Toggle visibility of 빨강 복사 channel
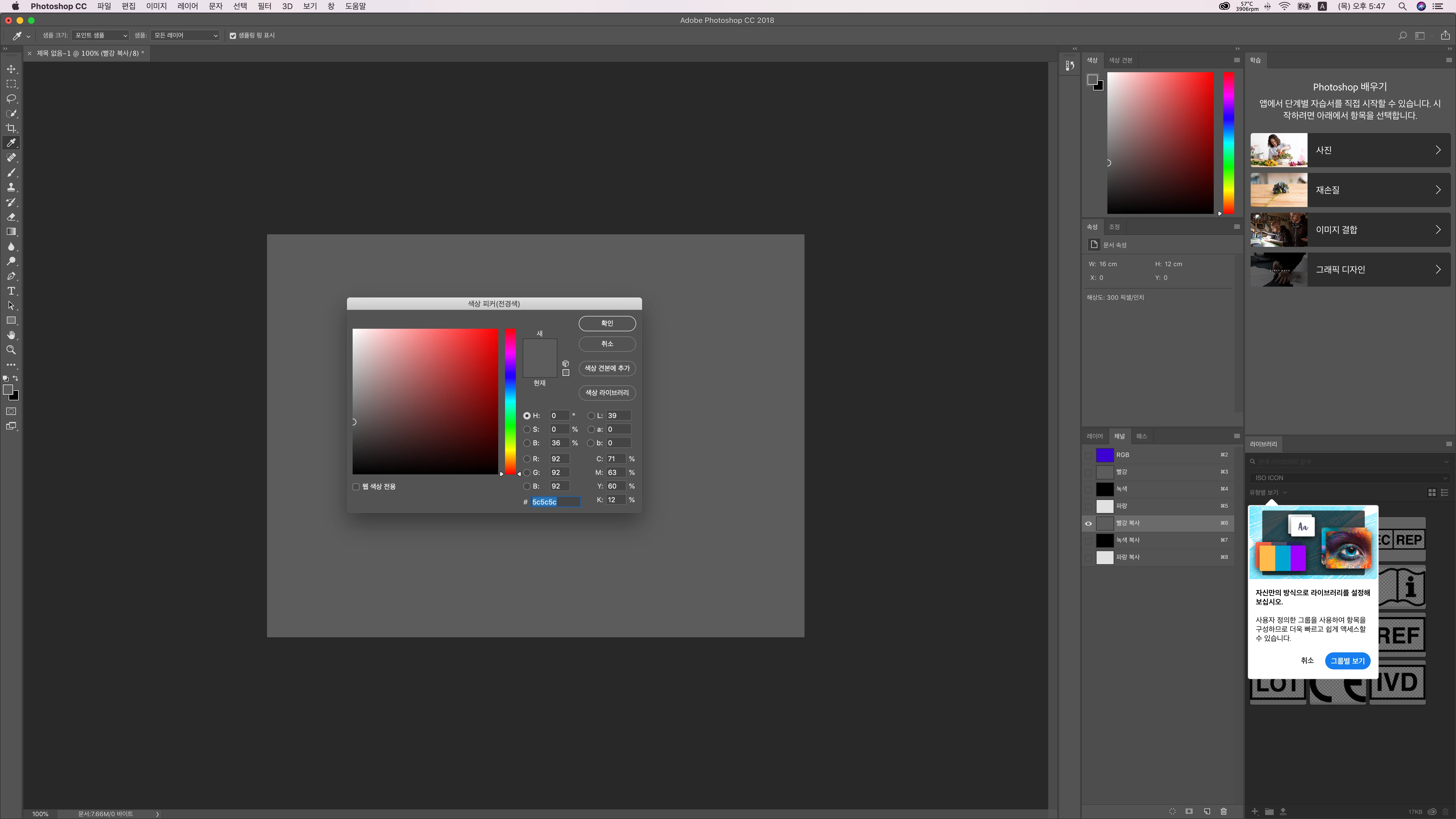 pos(1088,523)
